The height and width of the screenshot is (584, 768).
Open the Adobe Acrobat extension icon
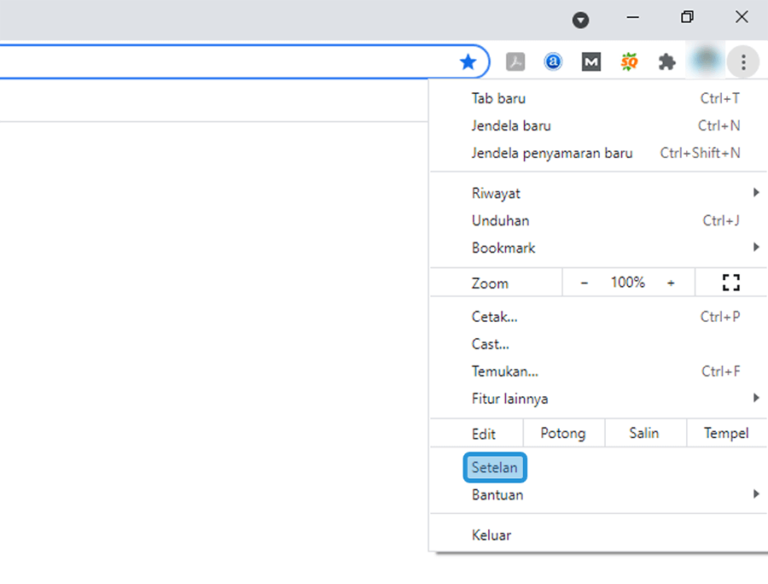click(x=515, y=62)
